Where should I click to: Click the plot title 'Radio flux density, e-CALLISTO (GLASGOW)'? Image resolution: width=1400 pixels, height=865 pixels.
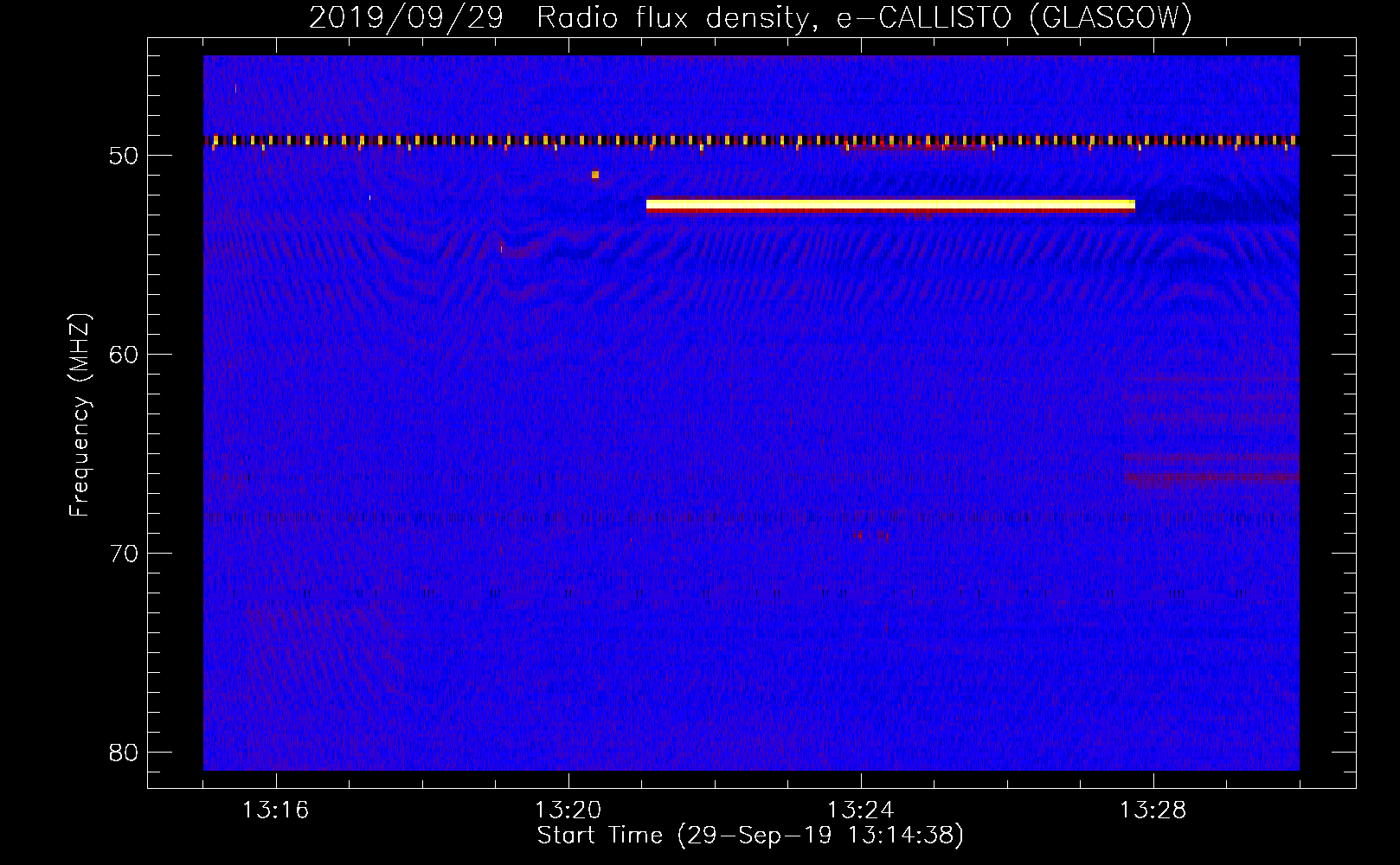click(864, 18)
